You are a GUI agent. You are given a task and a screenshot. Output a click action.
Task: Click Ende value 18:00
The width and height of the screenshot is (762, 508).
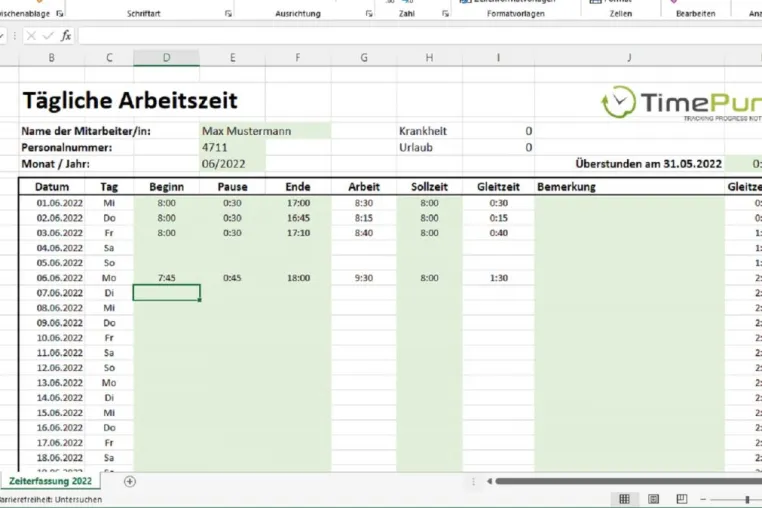coord(298,278)
